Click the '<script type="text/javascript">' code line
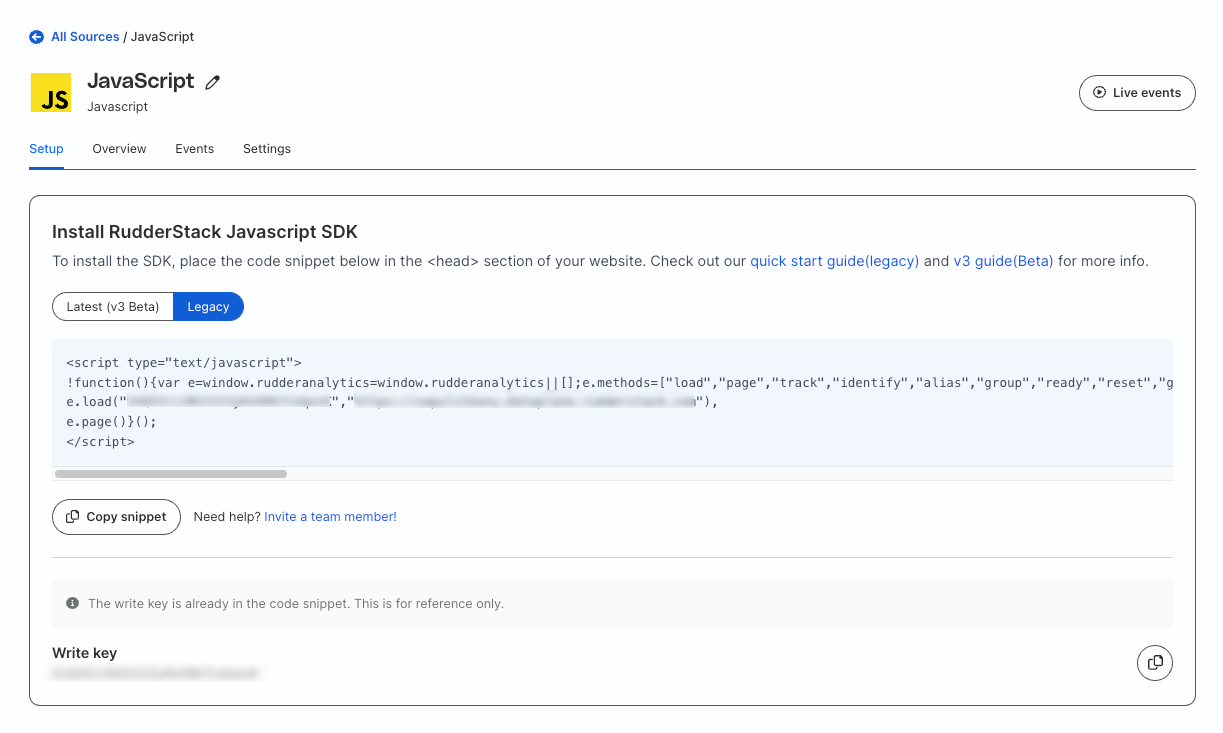The width and height of the screenshot is (1223, 733). (x=184, y=363)
